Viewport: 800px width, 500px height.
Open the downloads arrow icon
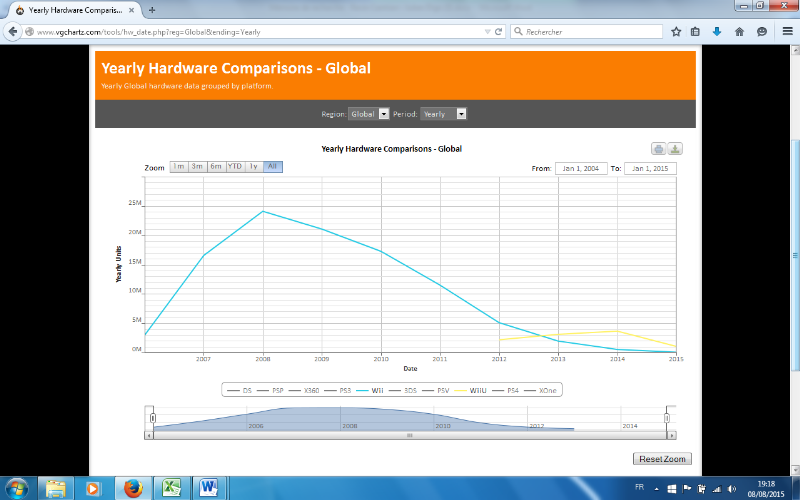[x=717, y=32]
